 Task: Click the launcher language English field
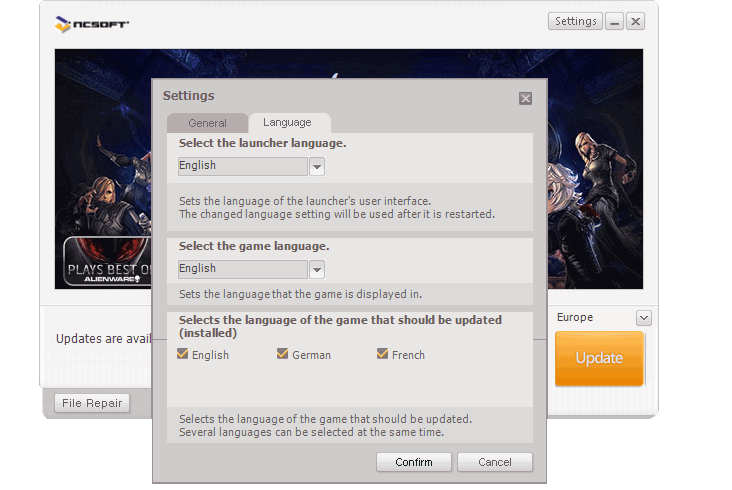(x=242, y=166)
